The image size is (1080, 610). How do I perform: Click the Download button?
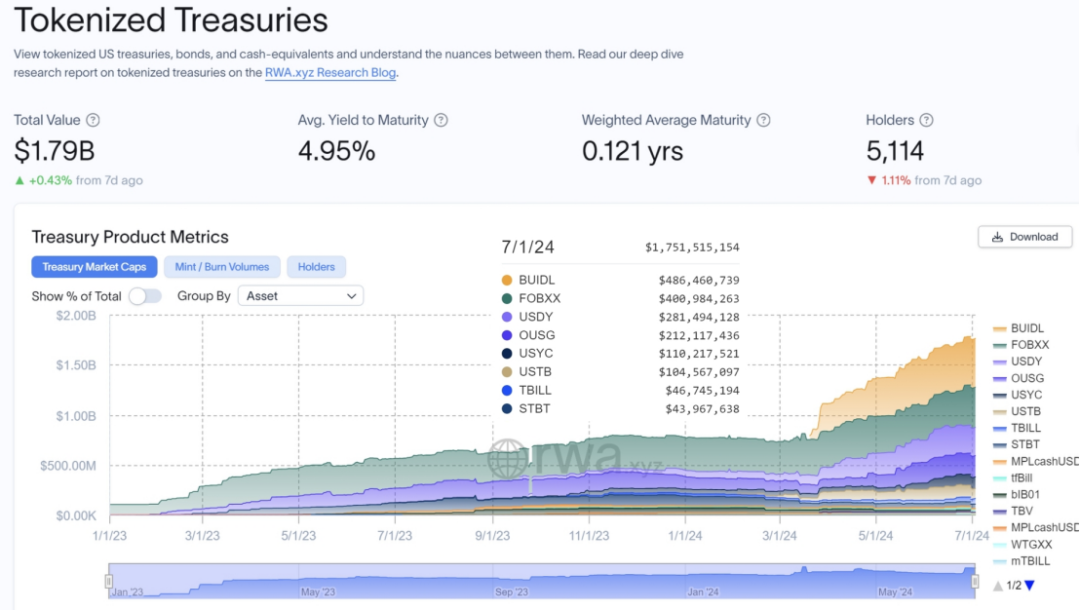tap(1025, 237)
